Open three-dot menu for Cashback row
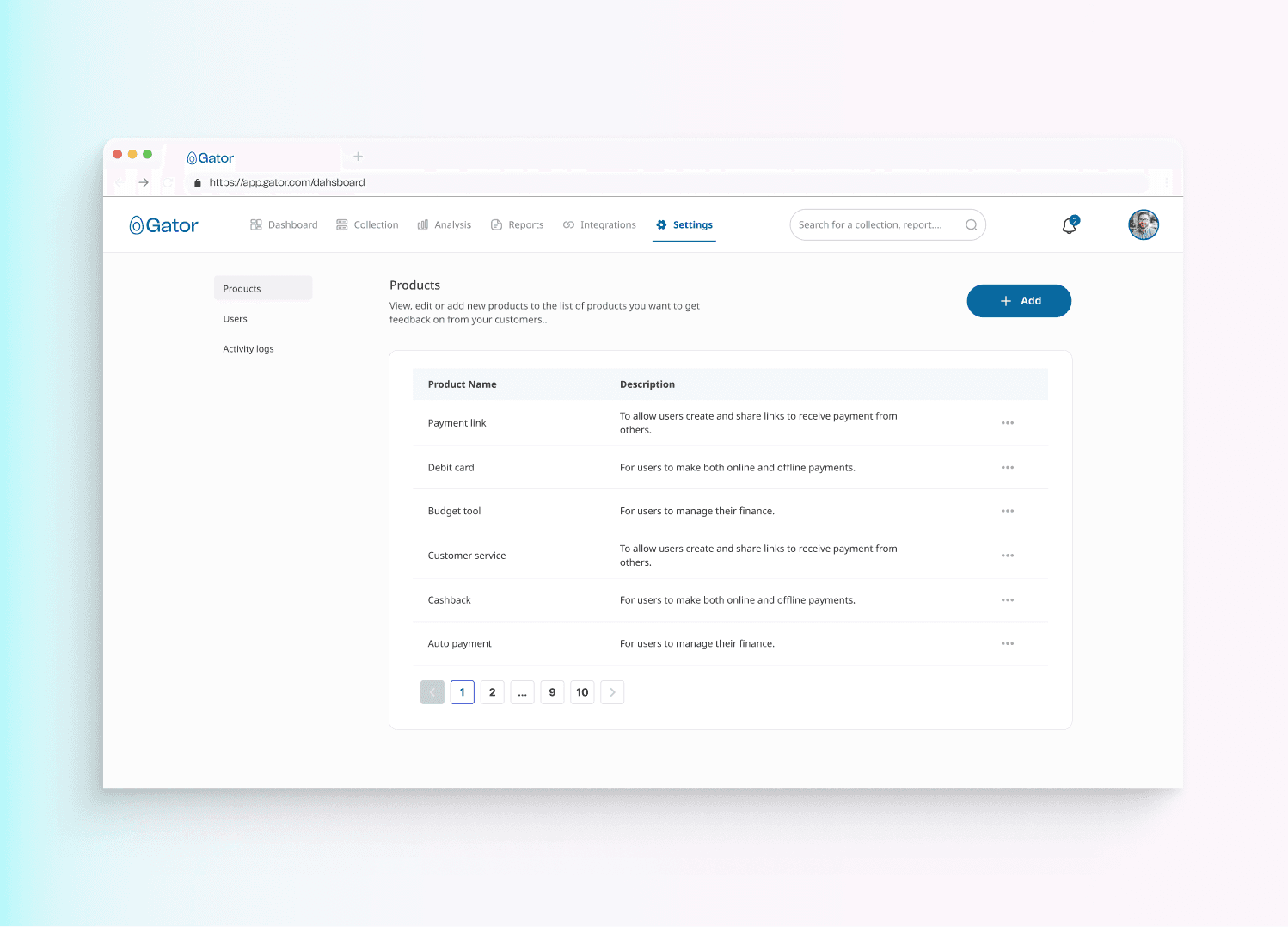Screen dimensions: 1288x927 pos(1007,600)
